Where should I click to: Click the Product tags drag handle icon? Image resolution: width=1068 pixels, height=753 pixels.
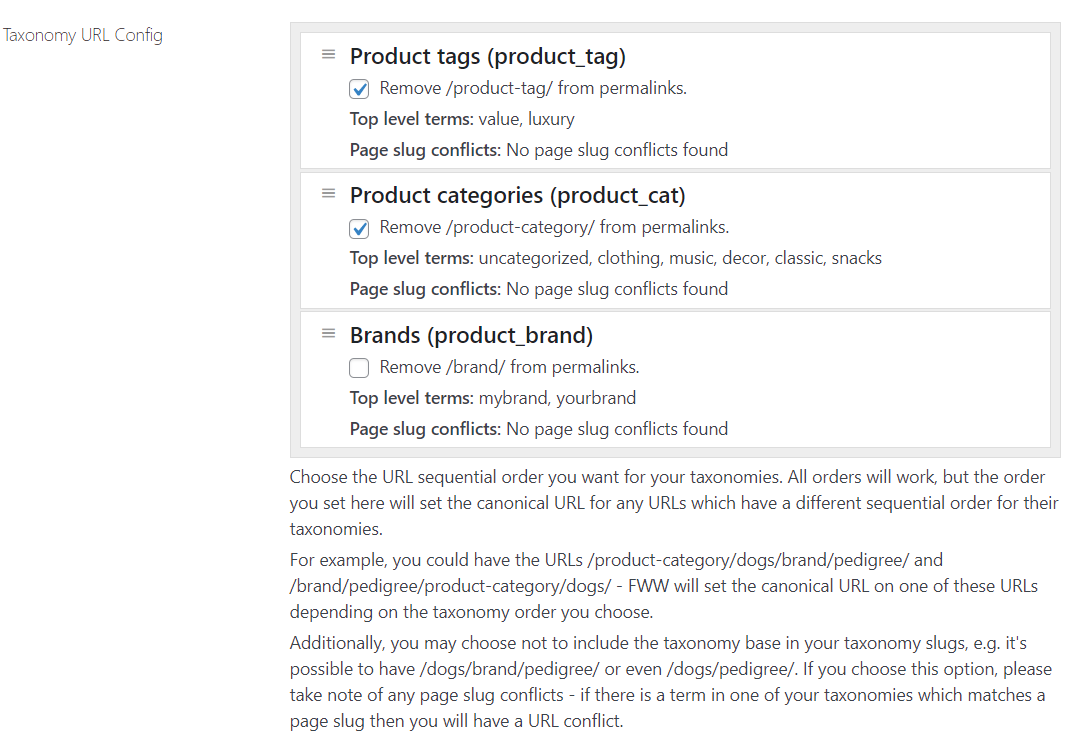328,54
